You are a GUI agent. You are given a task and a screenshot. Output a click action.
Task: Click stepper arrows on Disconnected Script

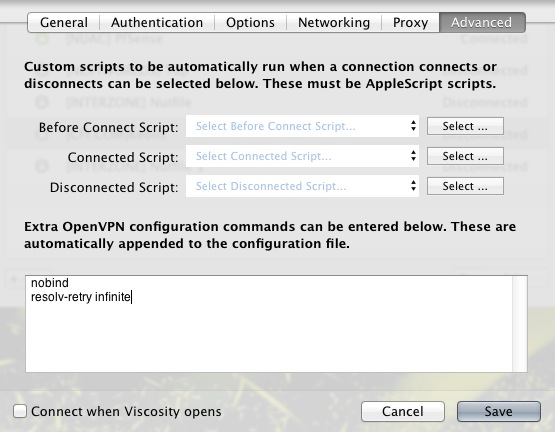pos(413,186)
